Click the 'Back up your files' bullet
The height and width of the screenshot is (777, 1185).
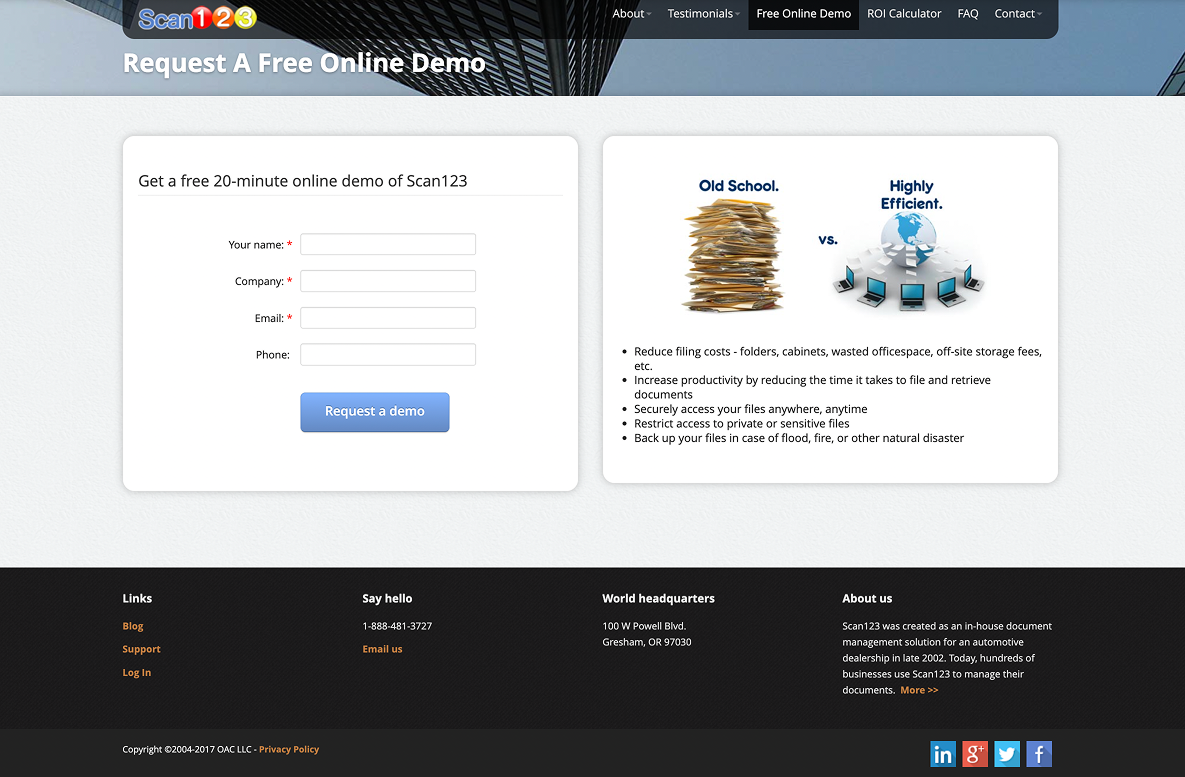[799, 438]
